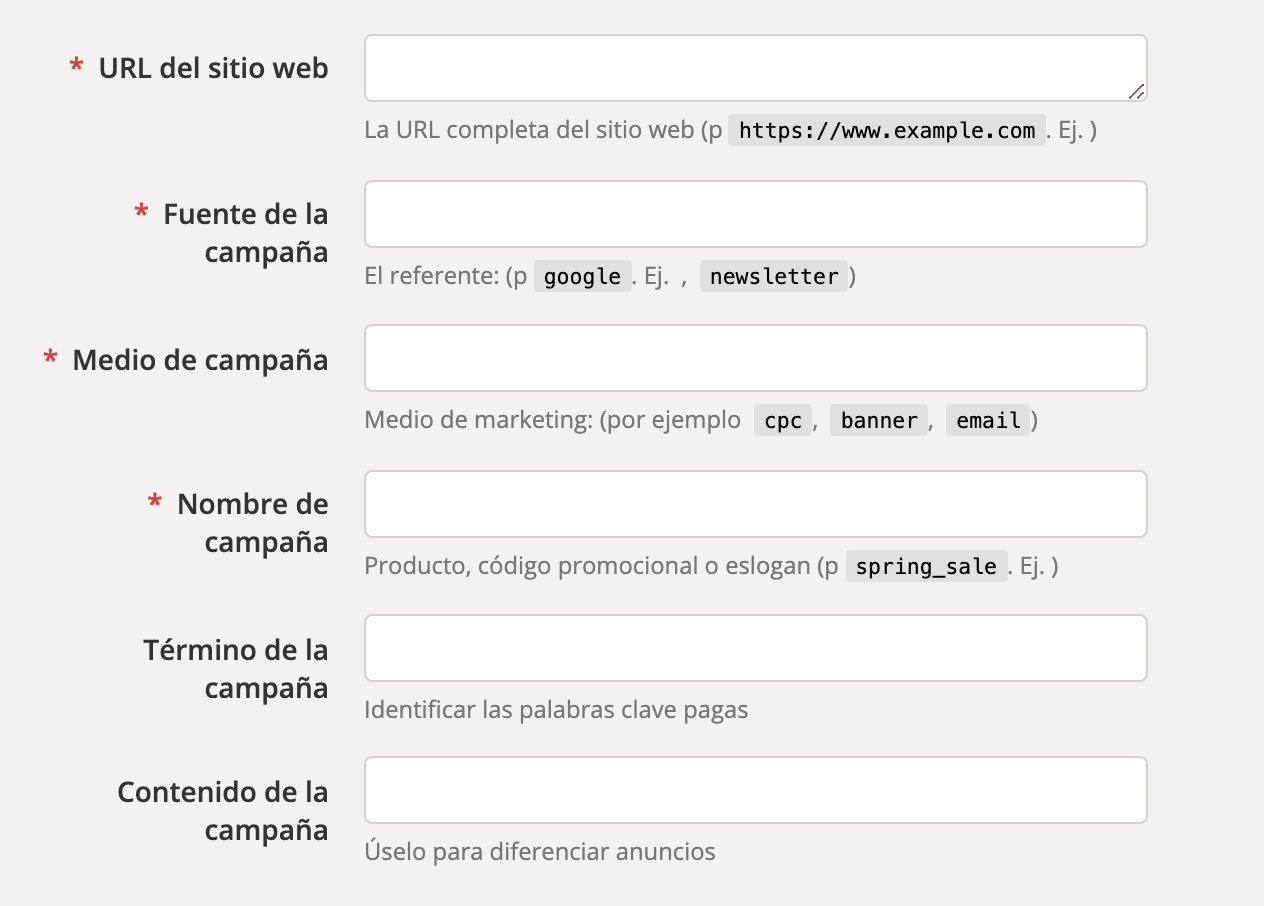The height and width of the screenshot is (906, 1264).
Task: Click the "Fuente de la campaña" label
Action: [247, 233]
